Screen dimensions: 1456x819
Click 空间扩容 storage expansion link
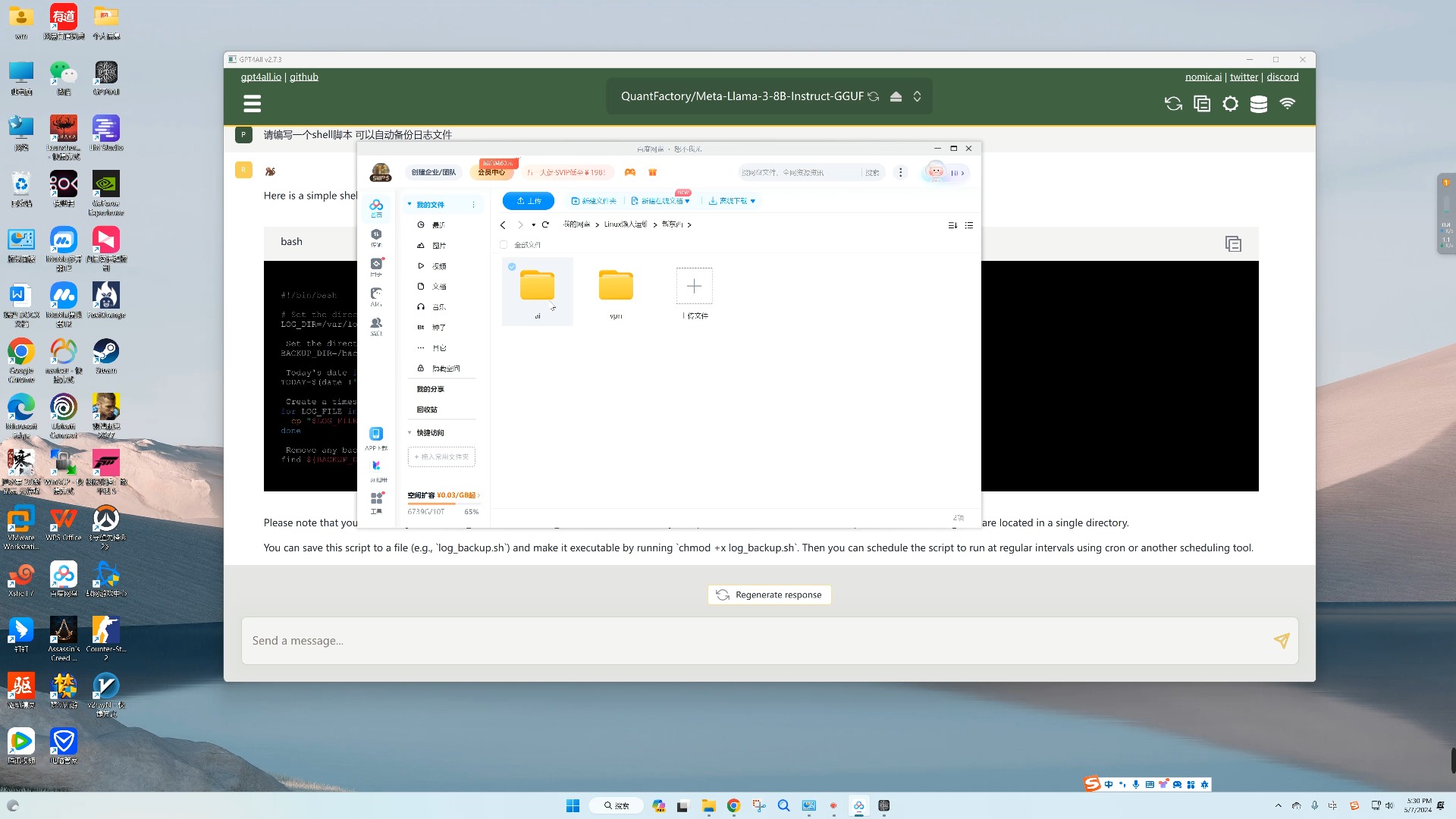click(444, 495)
